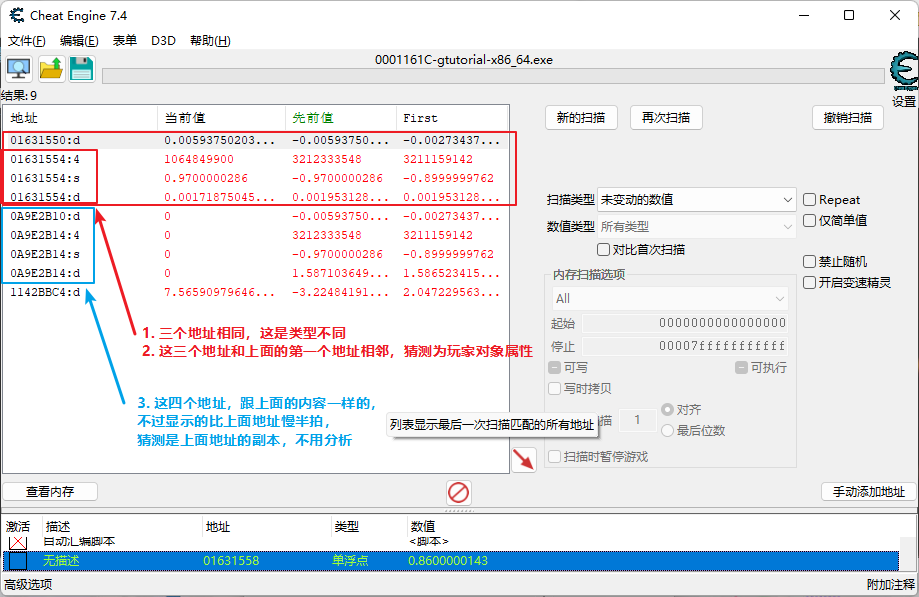This screenshot has height=597, width=919.
Task: Click the 手动添加地址 button
Action: pyautogui.click(x=869, y=492)
